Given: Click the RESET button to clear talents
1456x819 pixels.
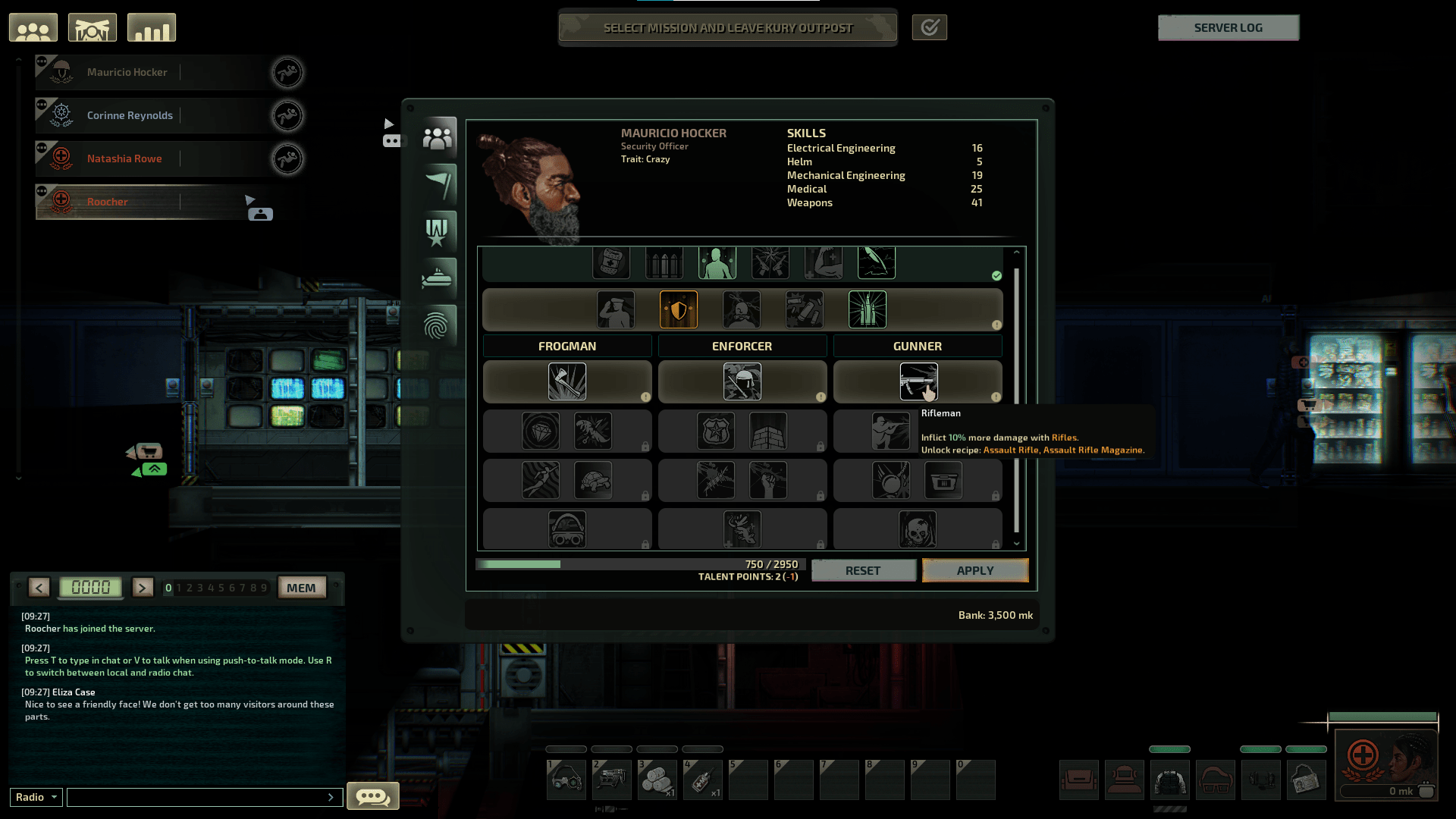Looking at the screenshot, I should [x=863, y=569].
